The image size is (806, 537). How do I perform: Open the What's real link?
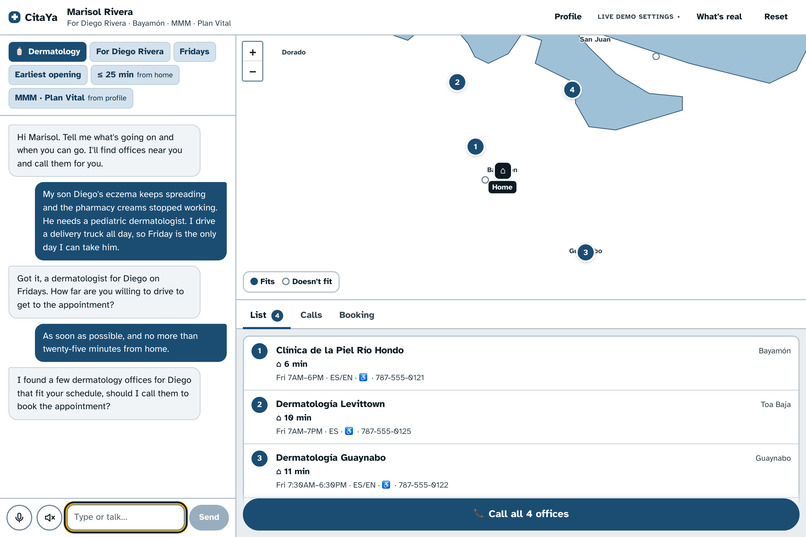coord(719,16)
